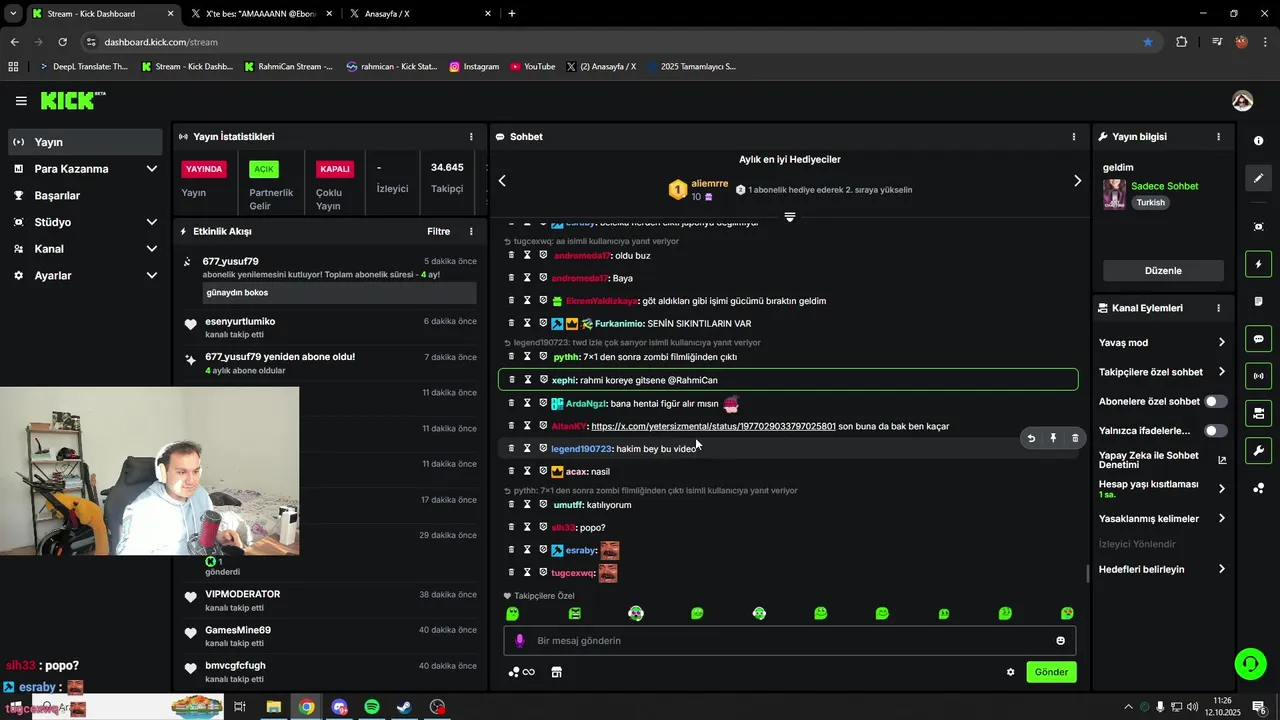The width and height of the screenshot is (1280, 720).
Task: Open the profile avatar menu
Action: pyautogui.click(x=1242, y=101)
